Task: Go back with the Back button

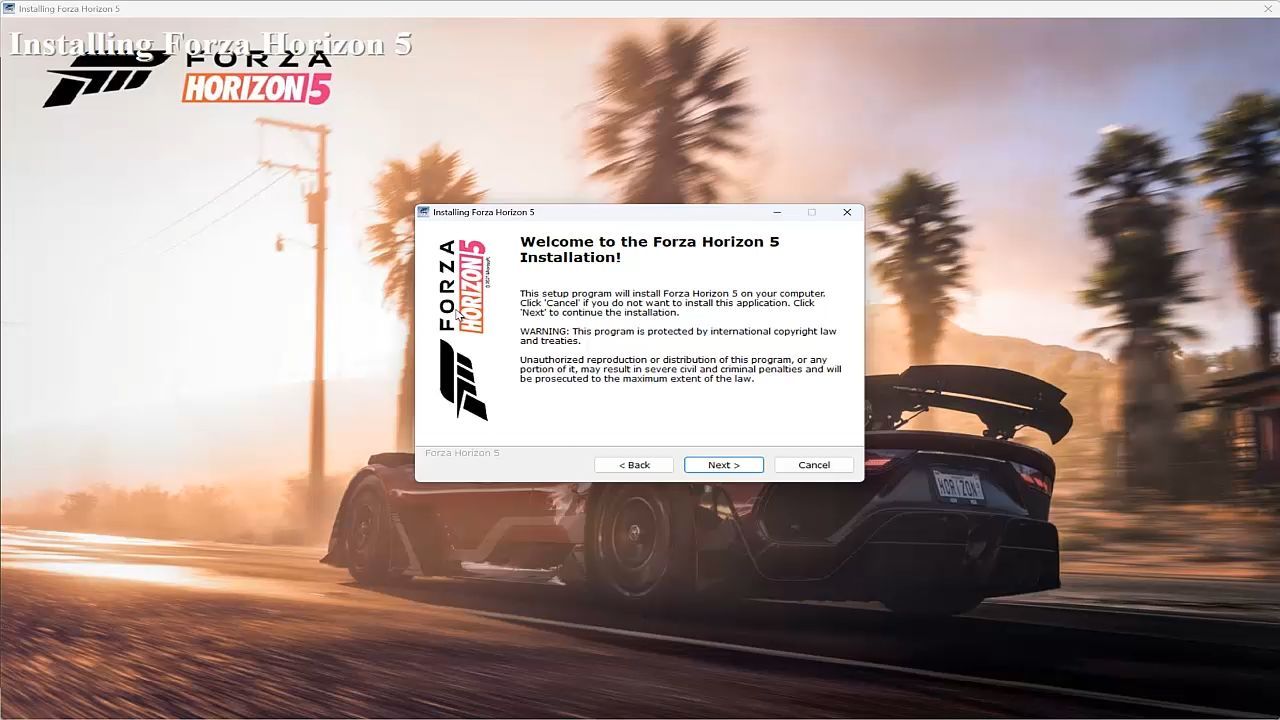Action: pyautogui.click(x=634, y=465)
